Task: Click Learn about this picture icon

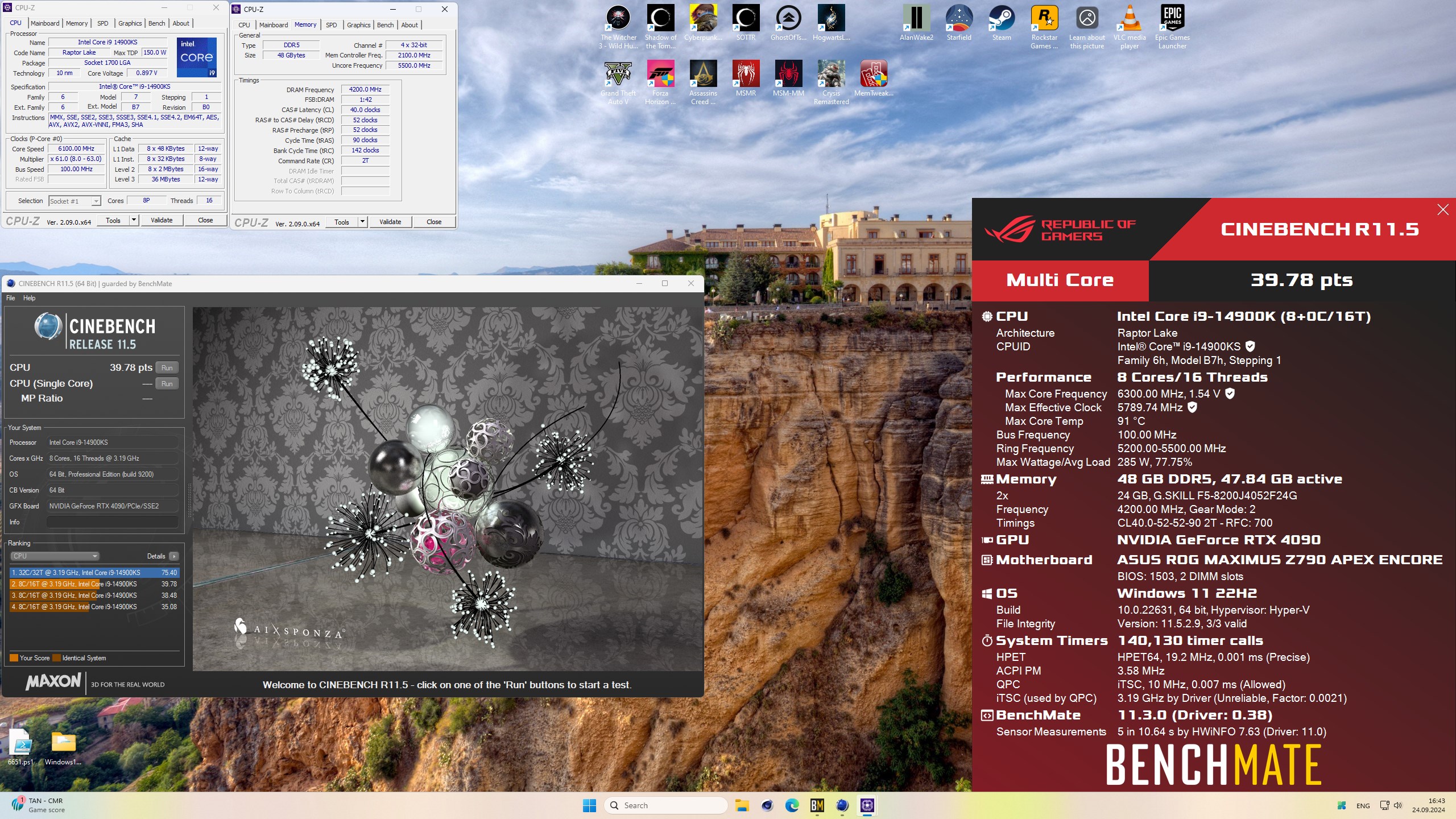Action: pos(1087,27)
